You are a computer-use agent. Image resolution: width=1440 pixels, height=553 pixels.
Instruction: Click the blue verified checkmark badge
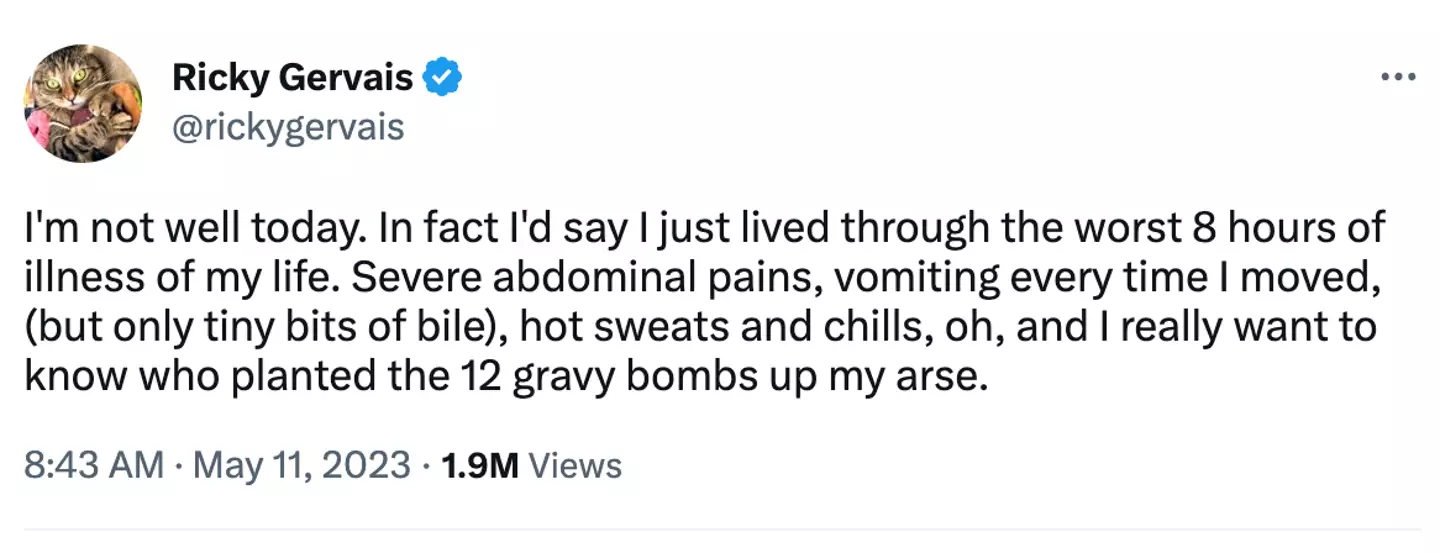443,77
